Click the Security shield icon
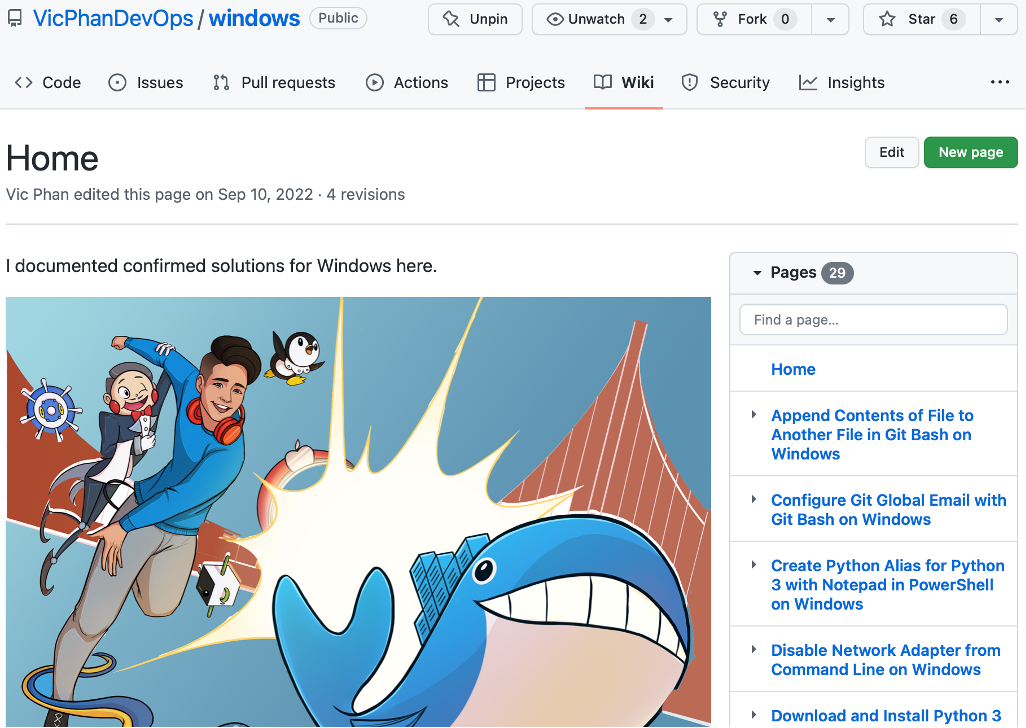The height and width of the screenshot is (728, 1026). (690, 82)
